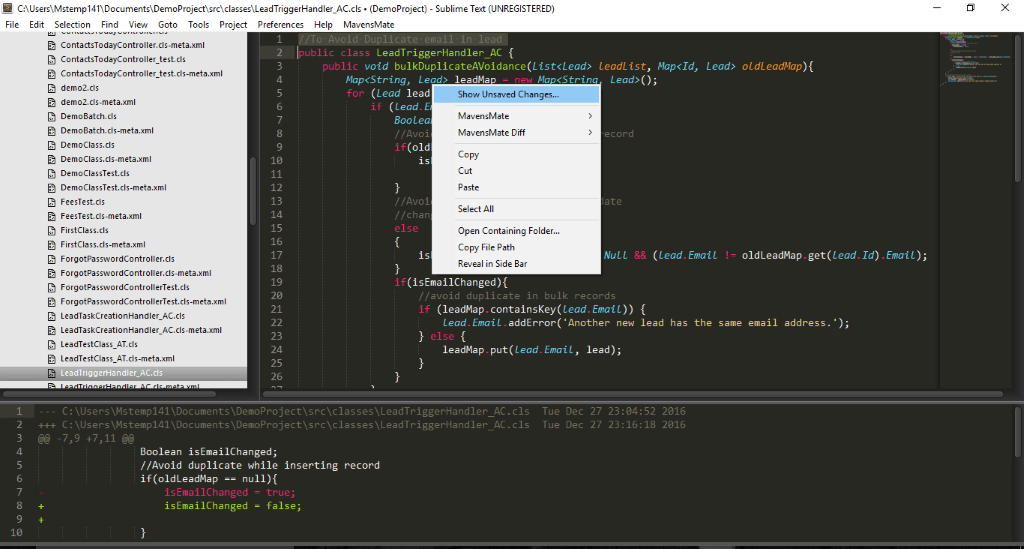Screen dimensions: 1024x549
Task: Click file icon beside ForgotPasswordControllerTest.cls
Action: 52,288
